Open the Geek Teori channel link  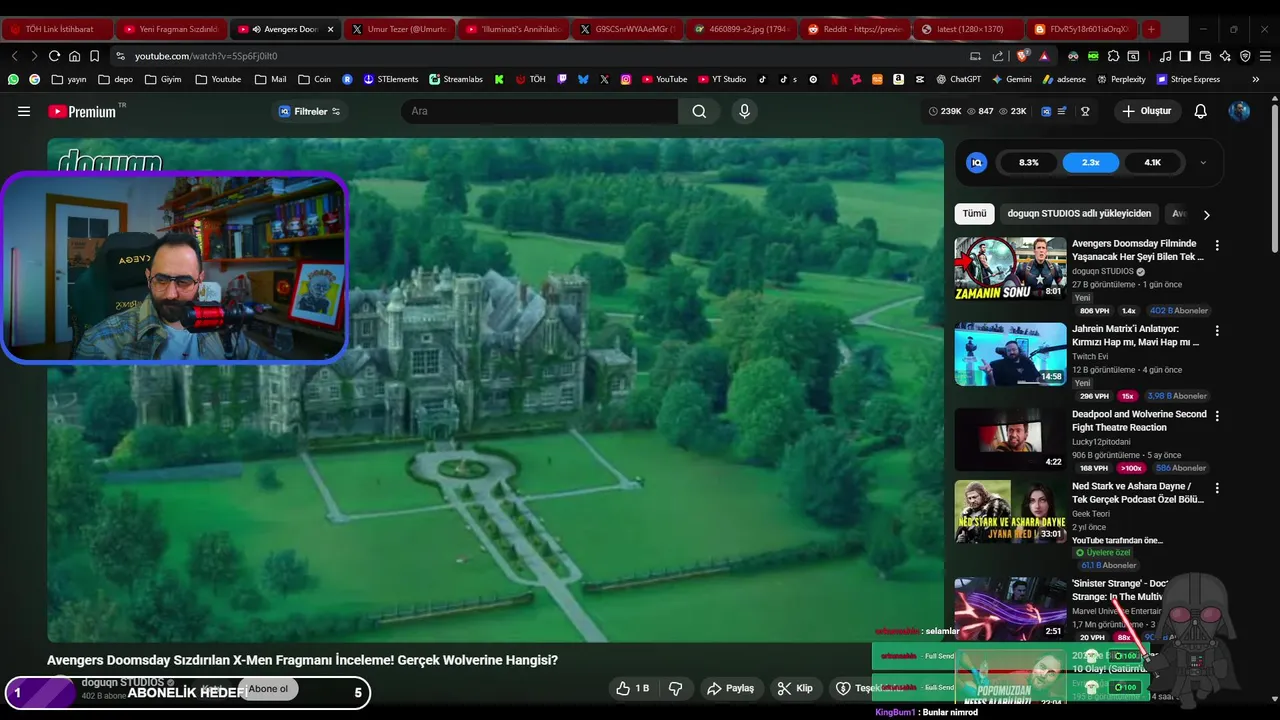point(1092,514)
